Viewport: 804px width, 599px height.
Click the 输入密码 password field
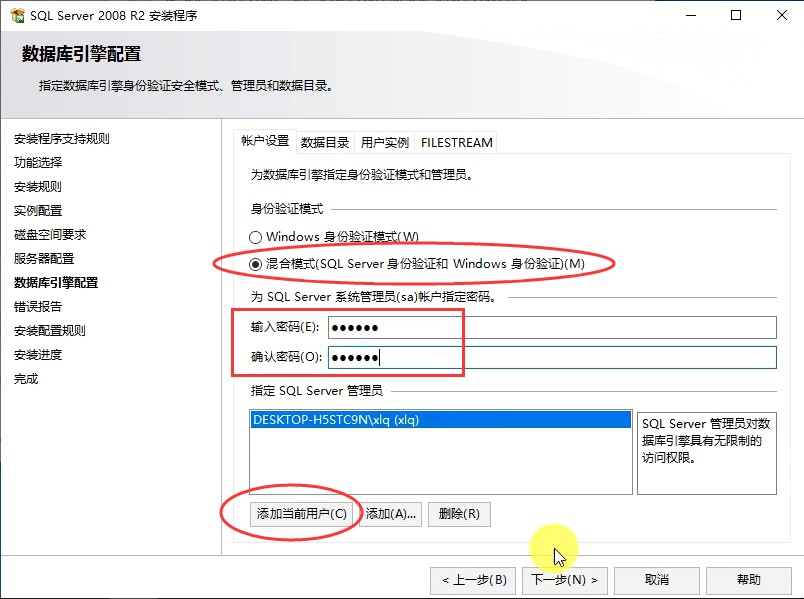(x=552, y=327)
